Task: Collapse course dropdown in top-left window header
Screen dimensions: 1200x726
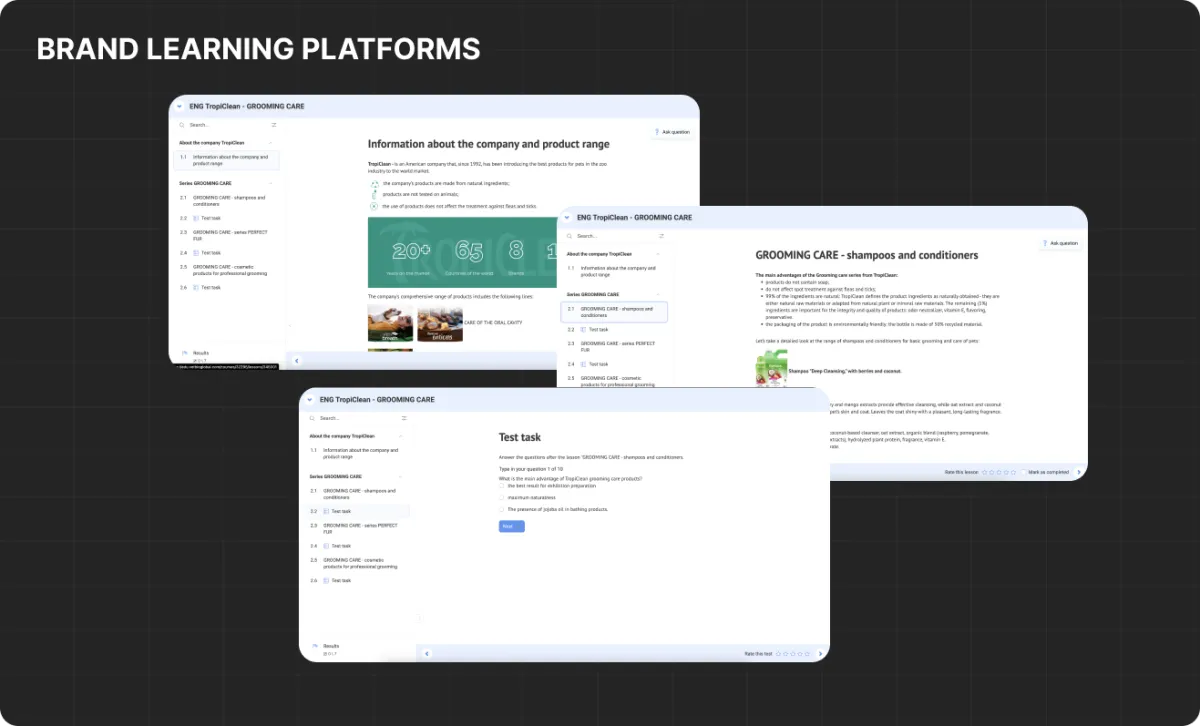Action: click(179, 106)
